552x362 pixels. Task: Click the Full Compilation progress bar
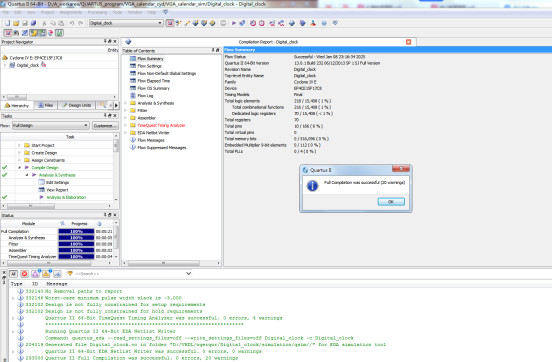76,231
